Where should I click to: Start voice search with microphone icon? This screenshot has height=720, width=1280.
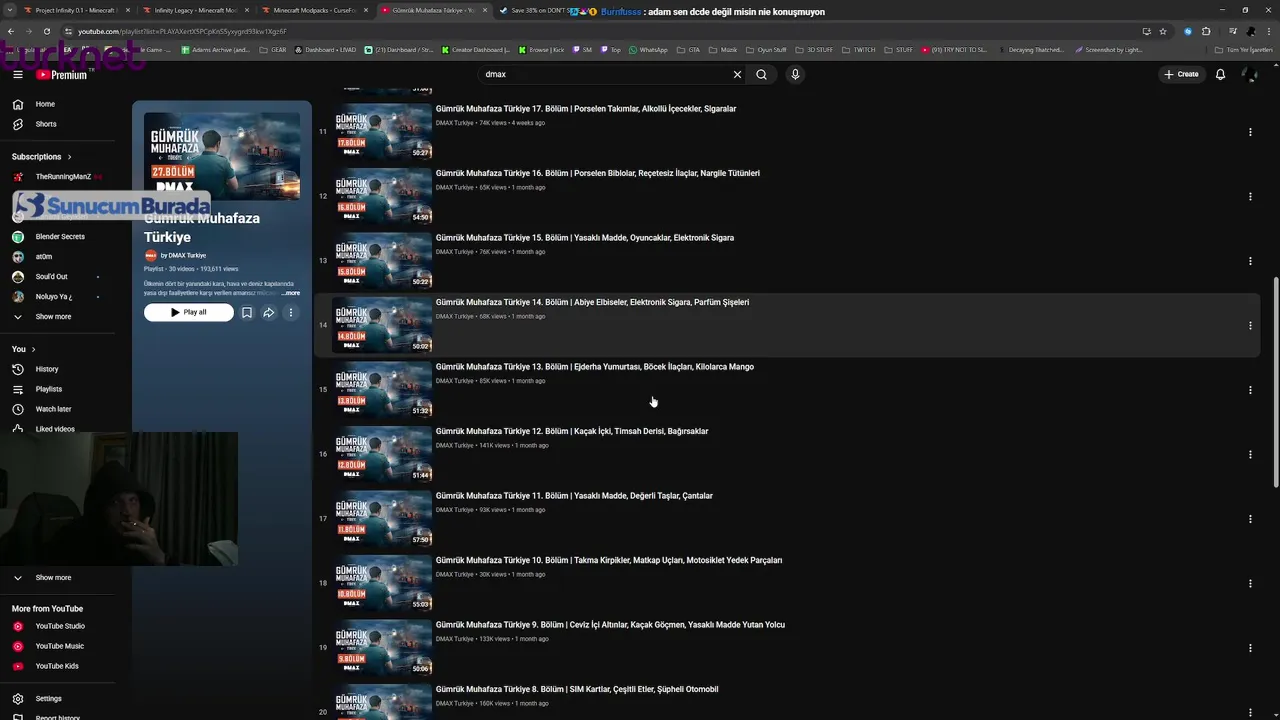pyautogui.click(x=795, y=74)
